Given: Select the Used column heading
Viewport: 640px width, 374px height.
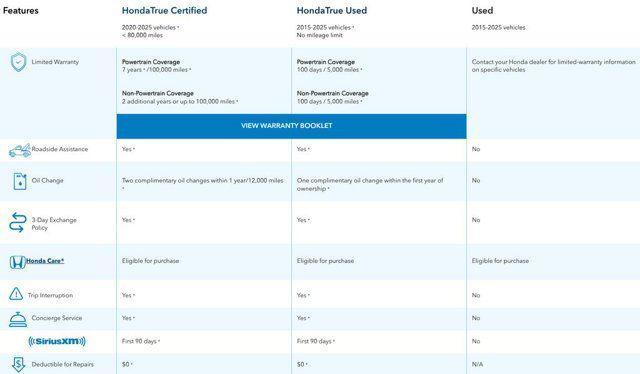Looking at the screenshot, I should [x=482, y=11].
